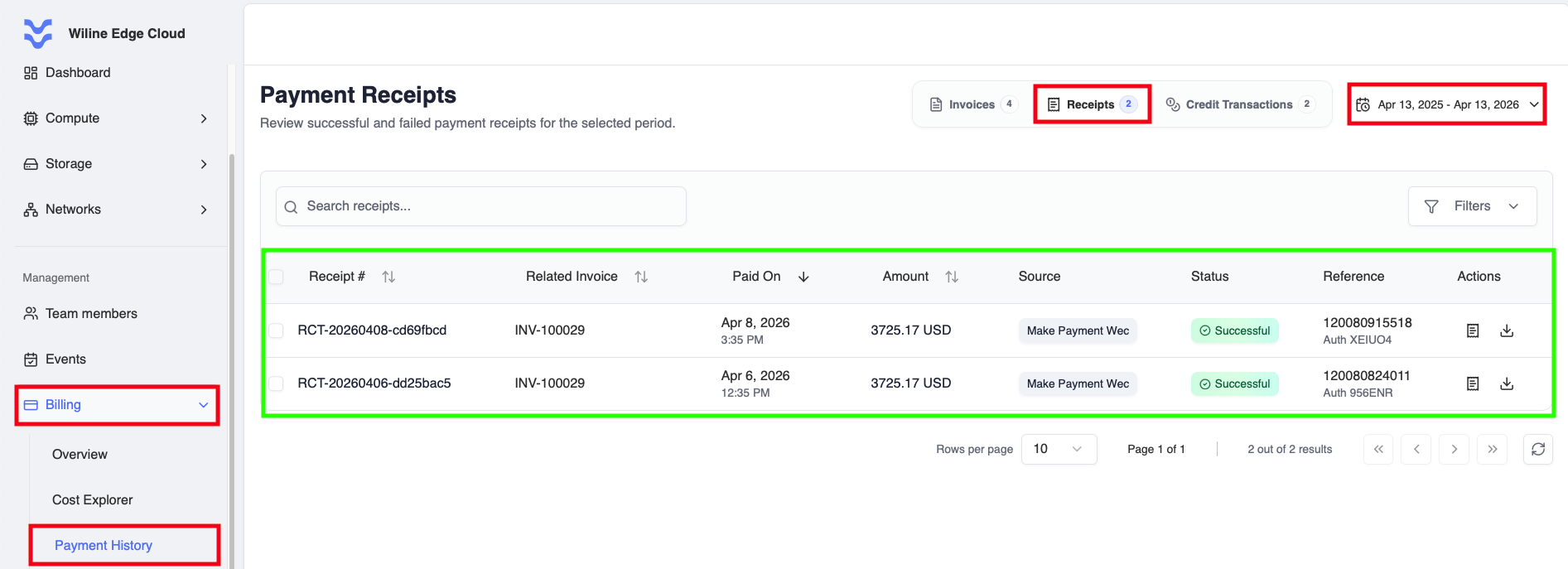Click reference number 120080915518
Image resolution: width=1568 pixels, height=569 pixels.
(1368, 323)
